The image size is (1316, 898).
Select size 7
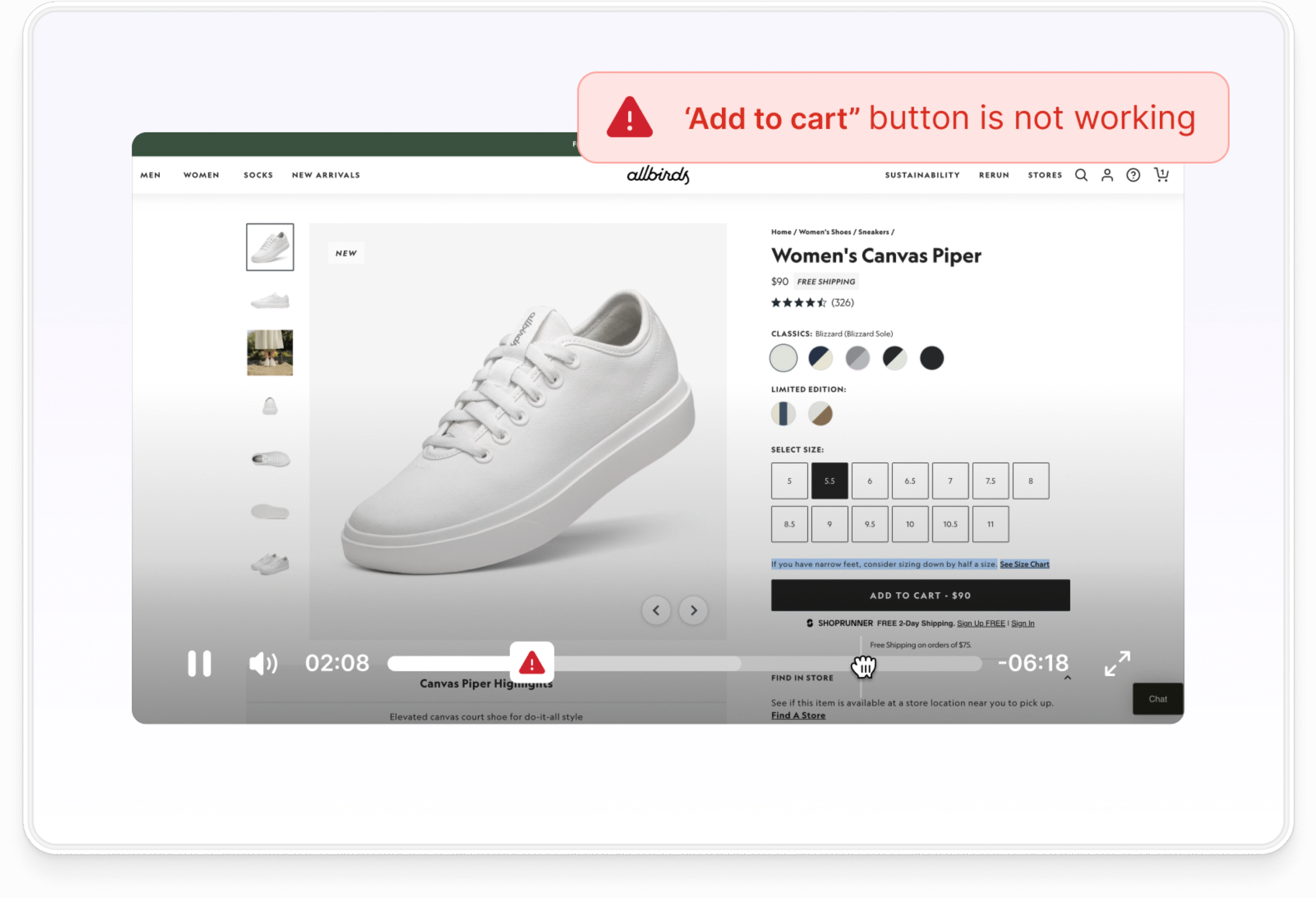pyautogui.click(x=950, y=481)
